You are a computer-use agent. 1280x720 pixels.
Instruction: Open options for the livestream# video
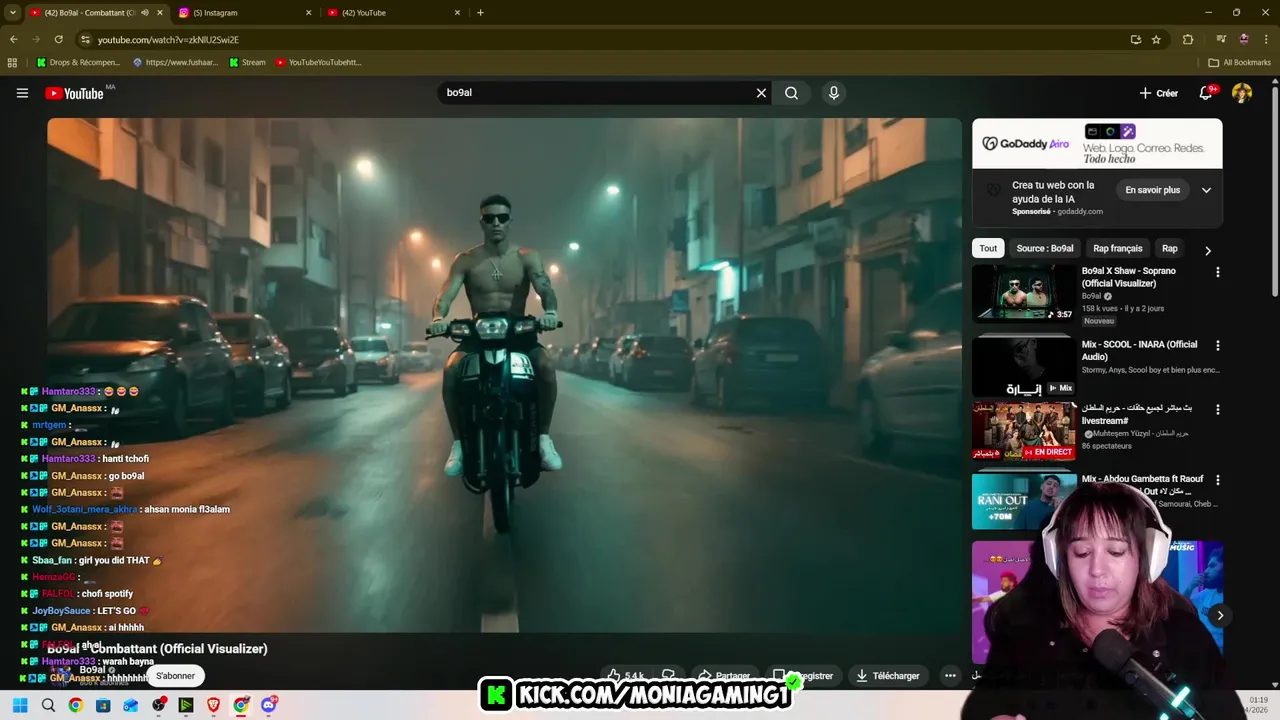(x=1217, y=409)
